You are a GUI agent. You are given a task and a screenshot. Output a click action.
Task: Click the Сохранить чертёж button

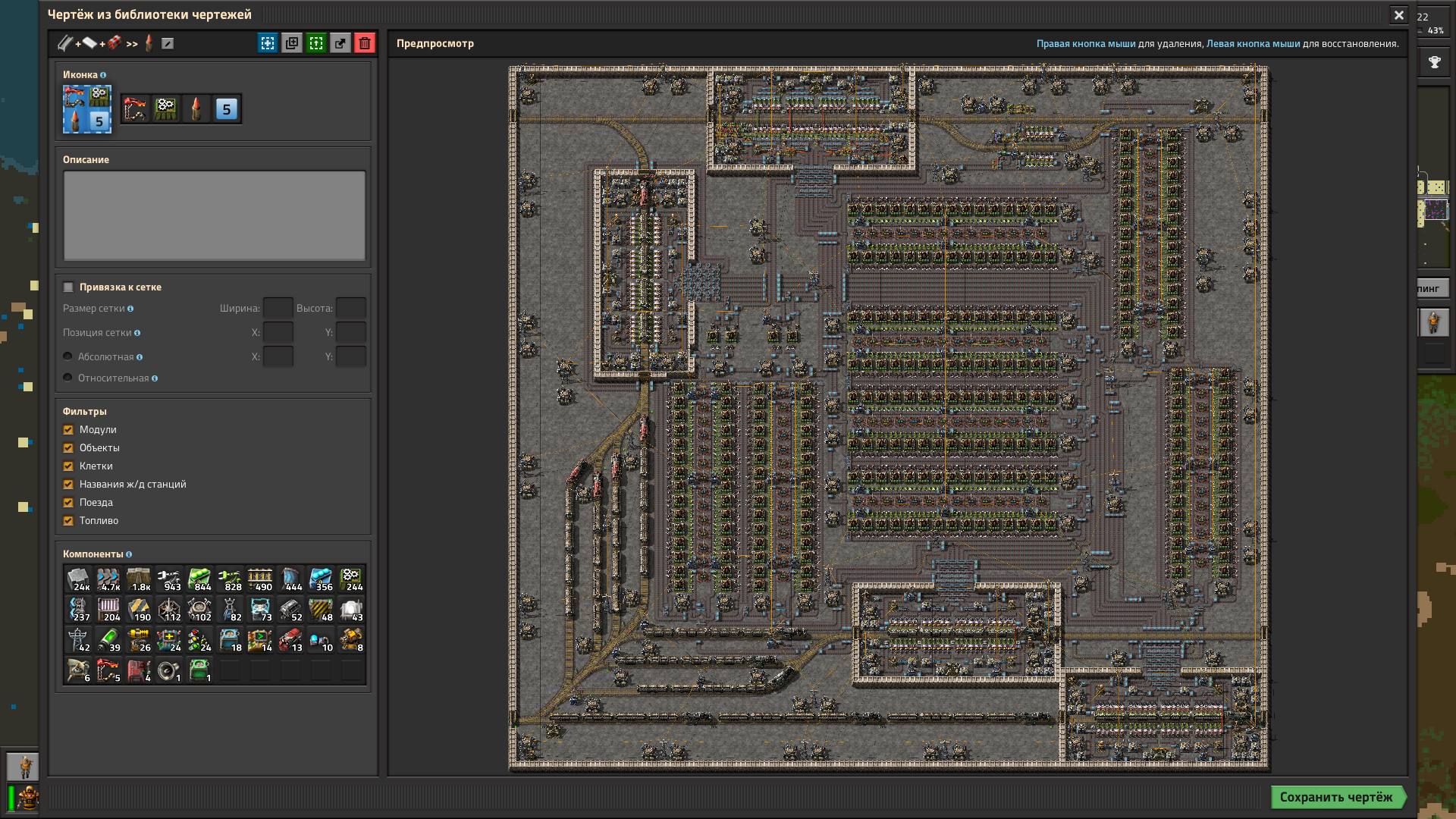tap(1338, 797)
